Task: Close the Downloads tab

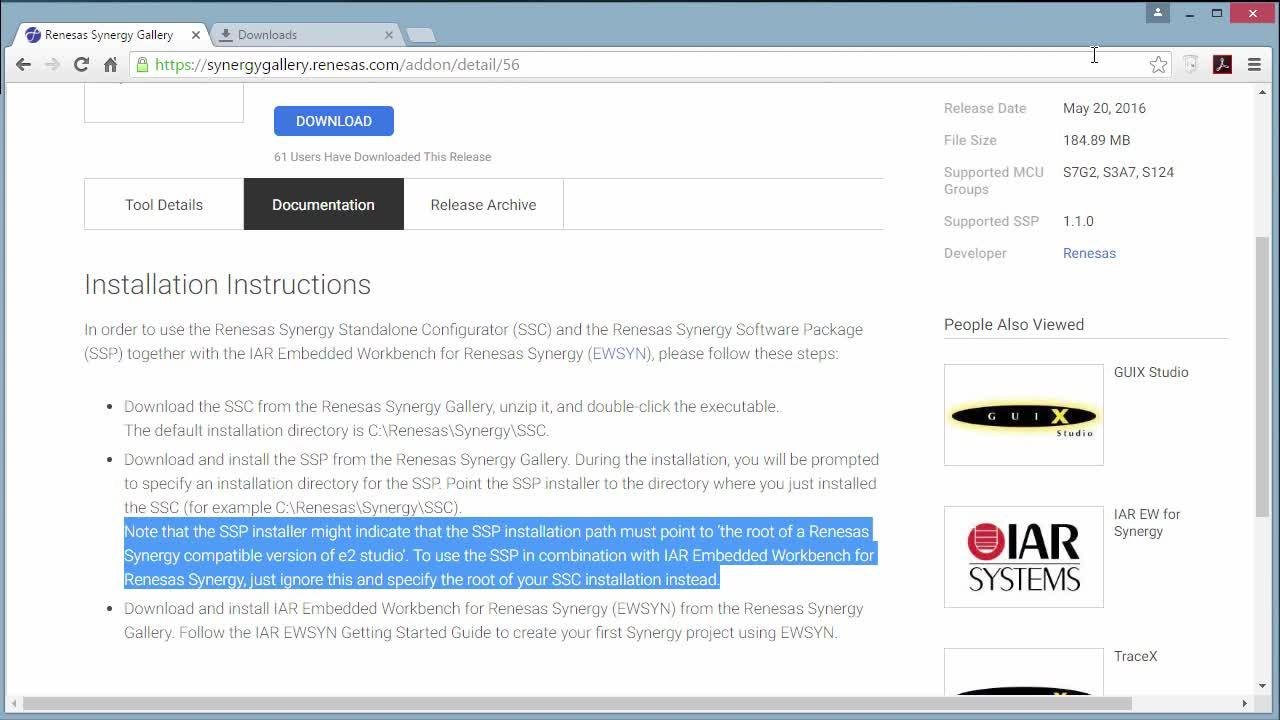Action: pyautogui.click(x=389, y=35)
